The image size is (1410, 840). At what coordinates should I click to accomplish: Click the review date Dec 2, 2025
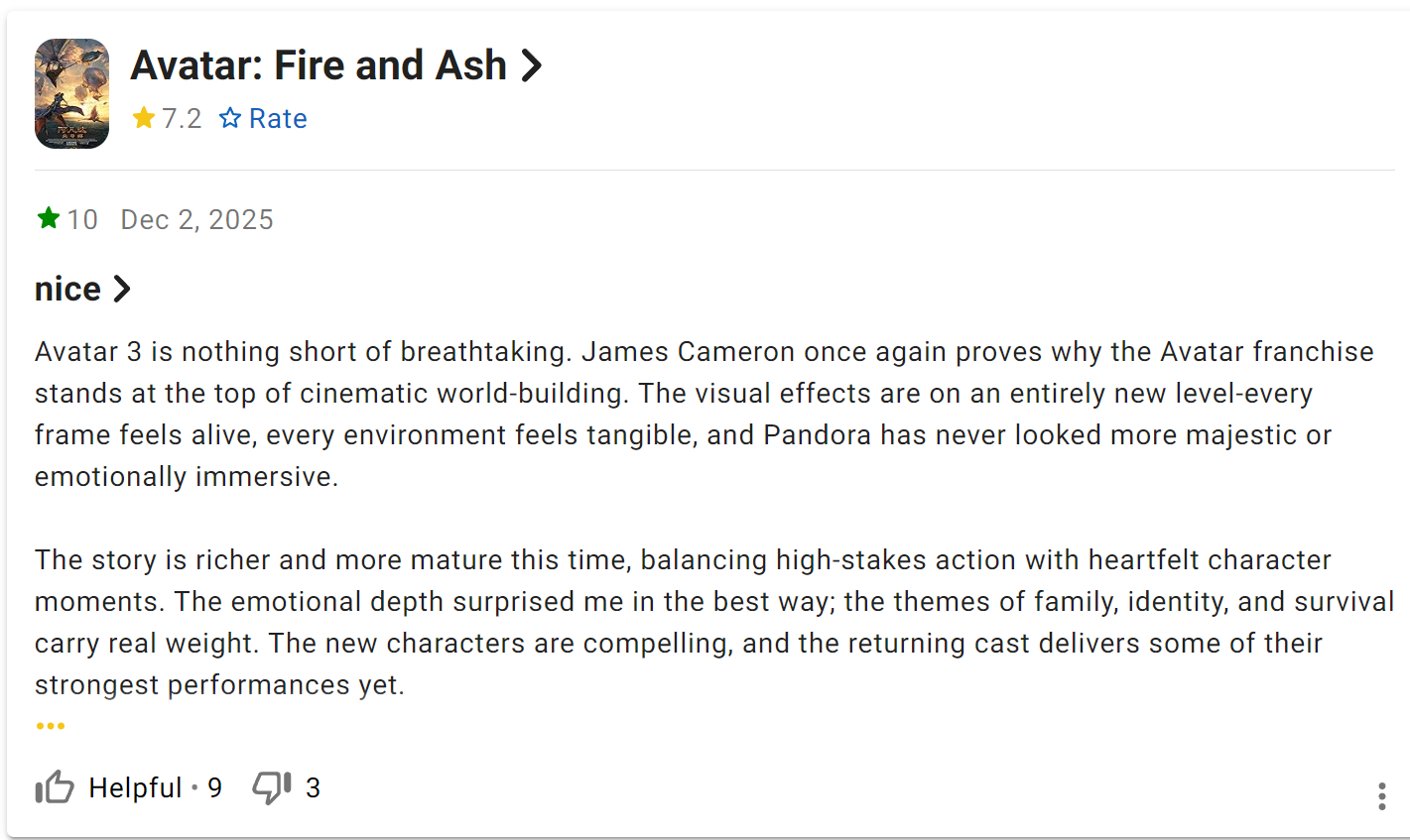[x=196, y=219]
